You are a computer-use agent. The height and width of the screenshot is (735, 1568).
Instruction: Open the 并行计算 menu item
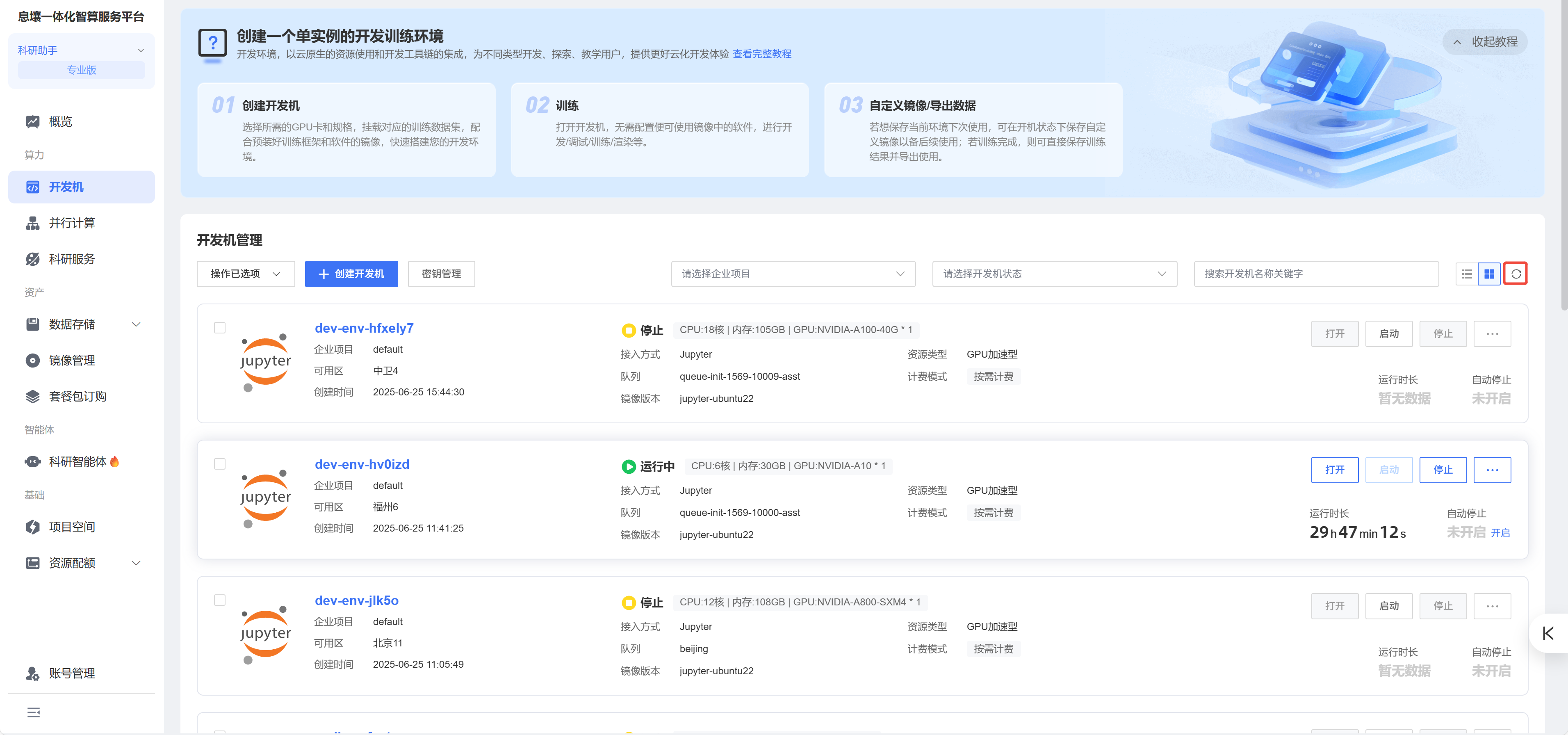coord(82,223)
